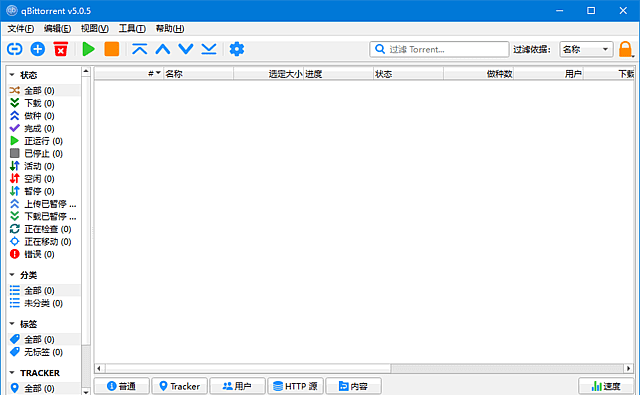Select the 做种 (0) status filter
The width and height of the screenshot is (640, 395).
click(44, 116)
